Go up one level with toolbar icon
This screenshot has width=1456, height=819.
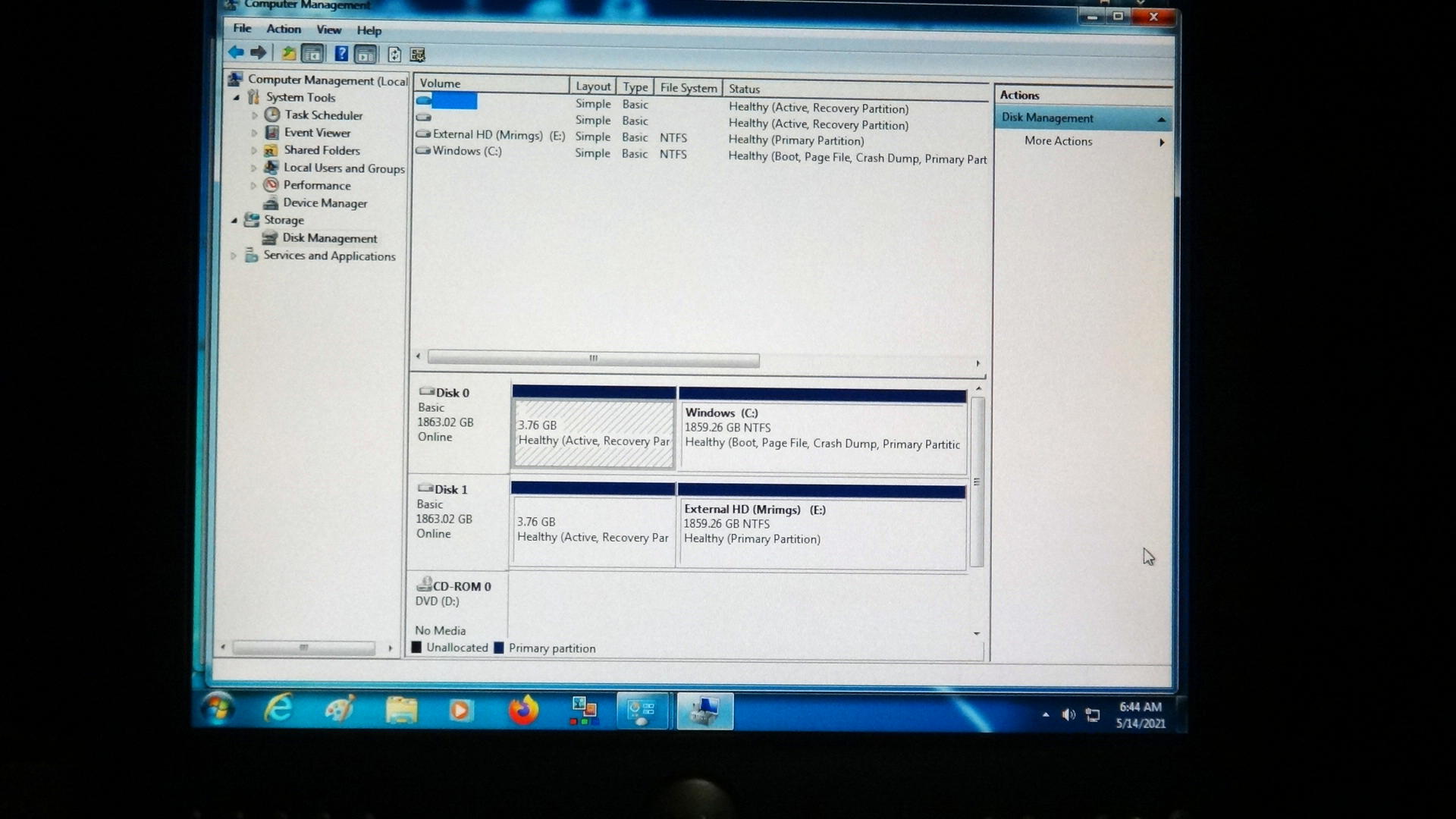click(288, 54)
